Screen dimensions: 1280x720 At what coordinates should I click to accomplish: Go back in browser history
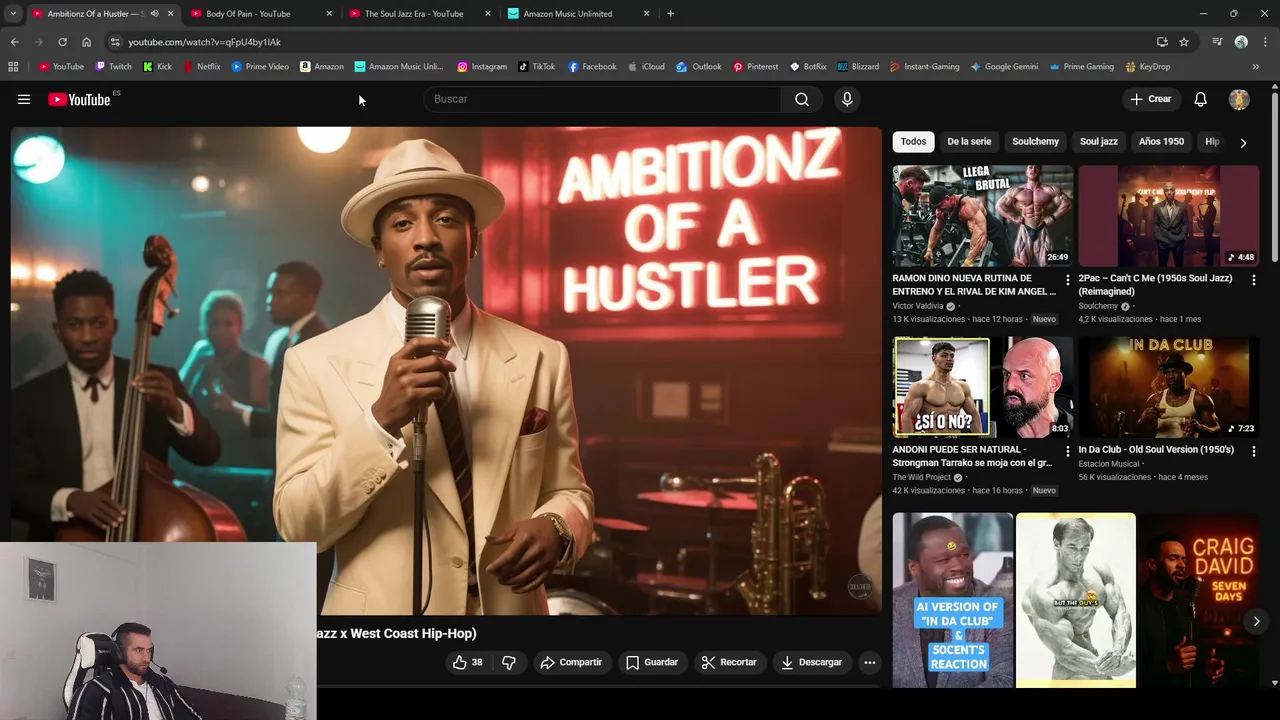14,42
